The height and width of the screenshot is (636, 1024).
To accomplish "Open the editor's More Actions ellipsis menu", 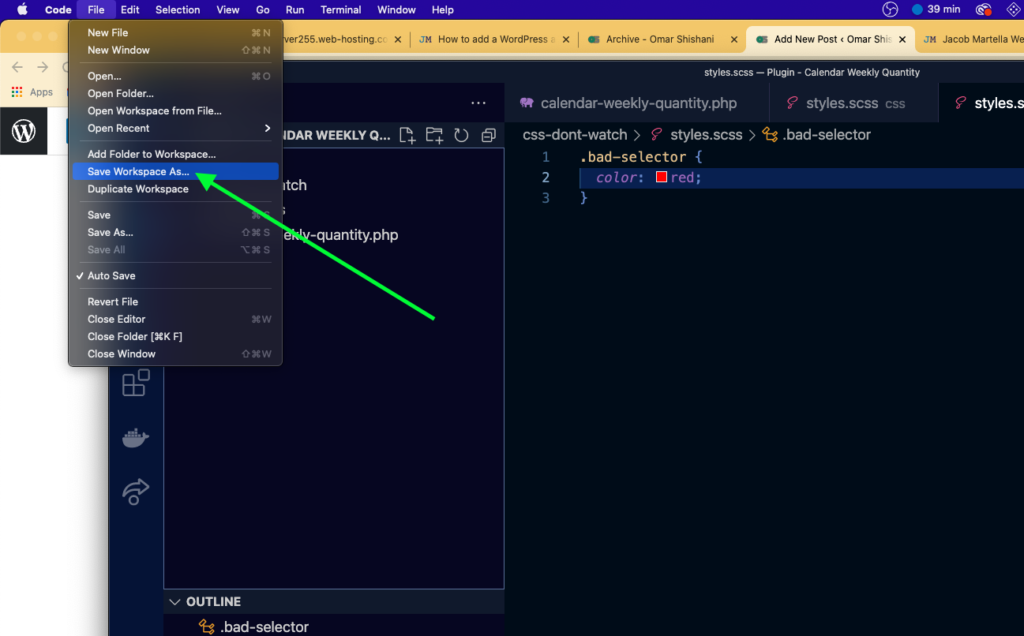I will [x=478, y=102].
